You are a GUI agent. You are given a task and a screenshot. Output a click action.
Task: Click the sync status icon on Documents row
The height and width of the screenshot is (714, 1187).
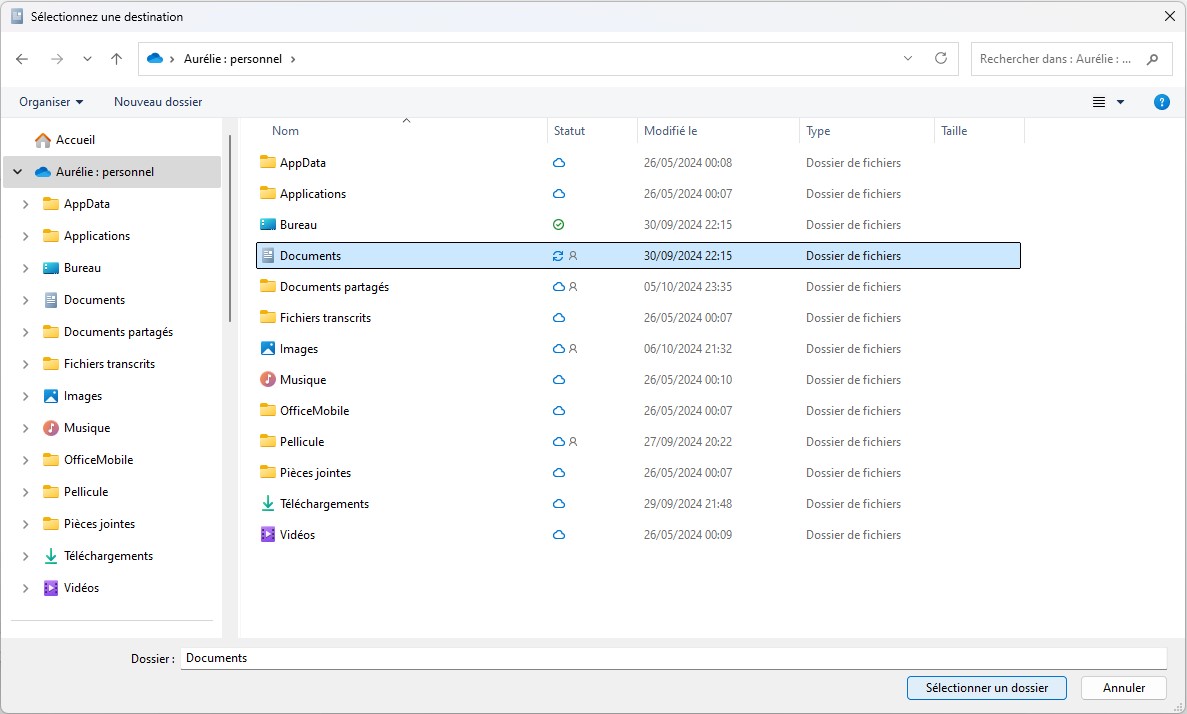coord(558,256)
